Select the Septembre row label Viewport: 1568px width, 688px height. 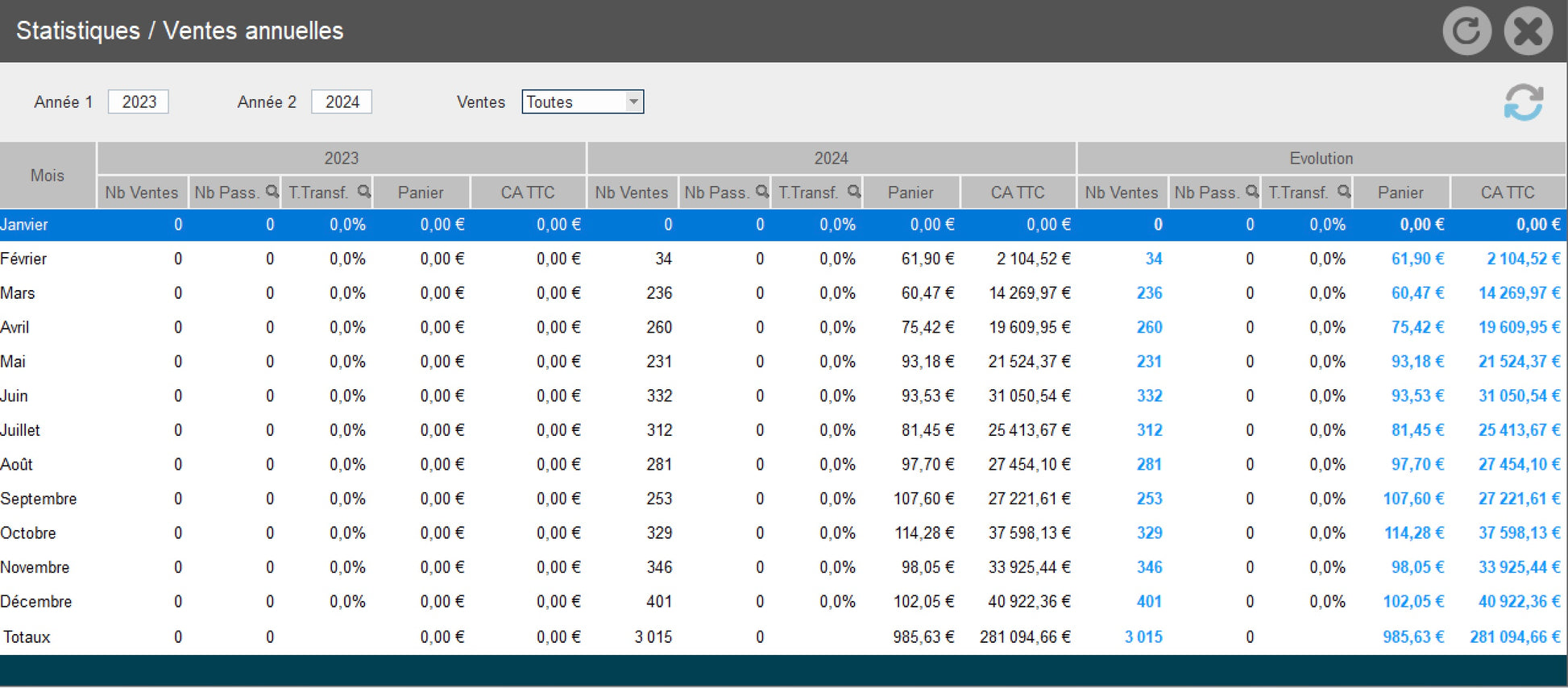[x=39, y=499]
